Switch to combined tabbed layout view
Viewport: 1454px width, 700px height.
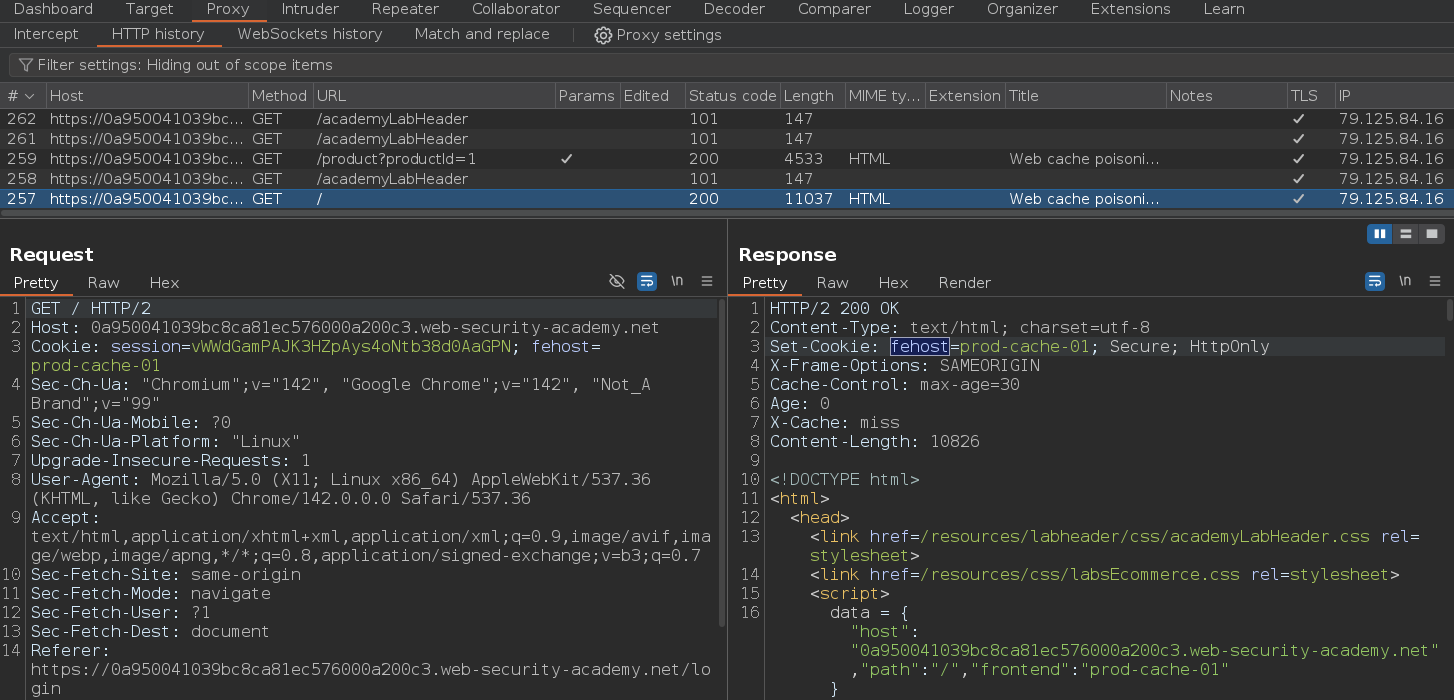click(1432, 234)
